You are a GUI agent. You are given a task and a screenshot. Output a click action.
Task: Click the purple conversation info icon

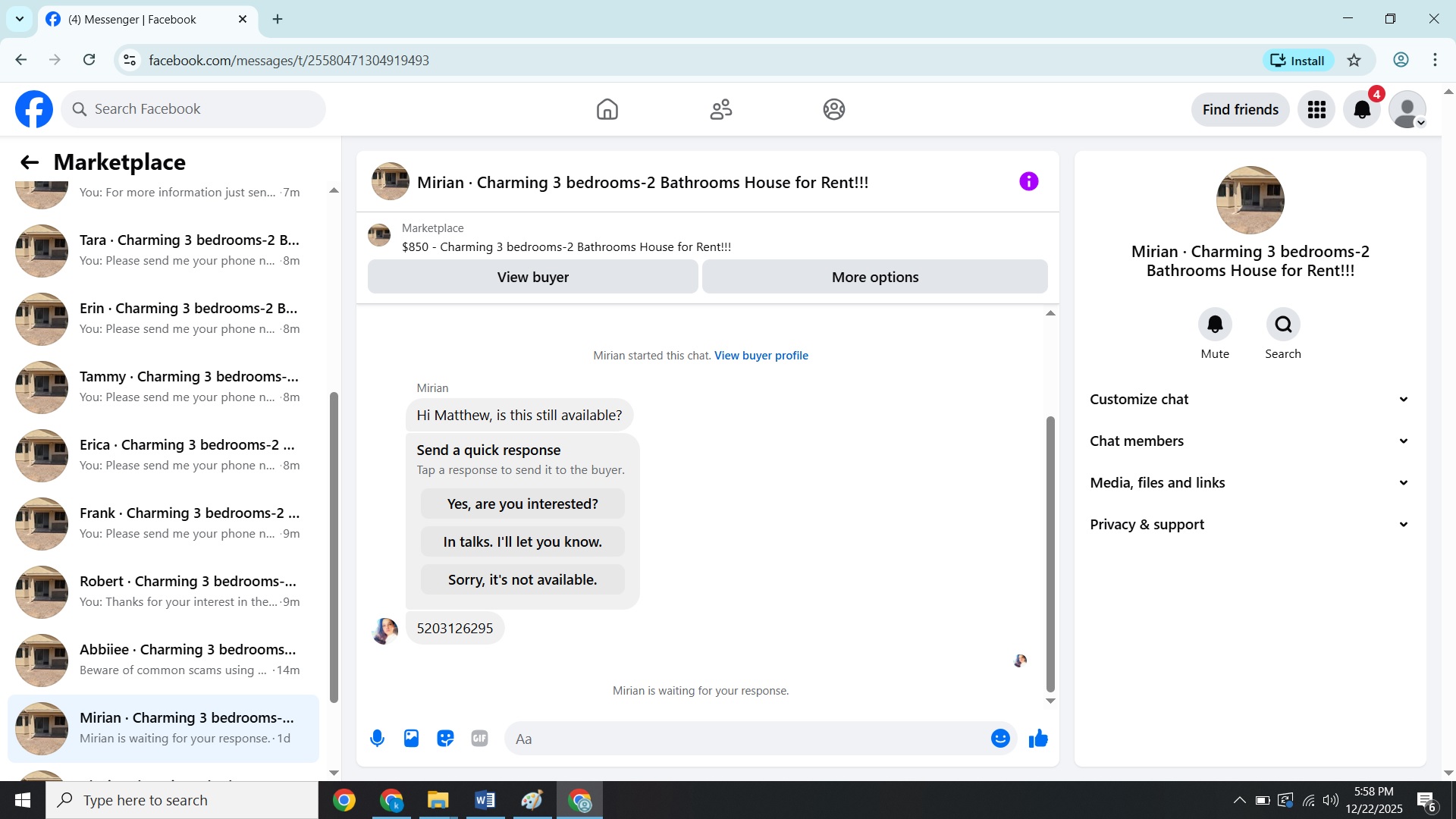click(x=1028, y=181)
